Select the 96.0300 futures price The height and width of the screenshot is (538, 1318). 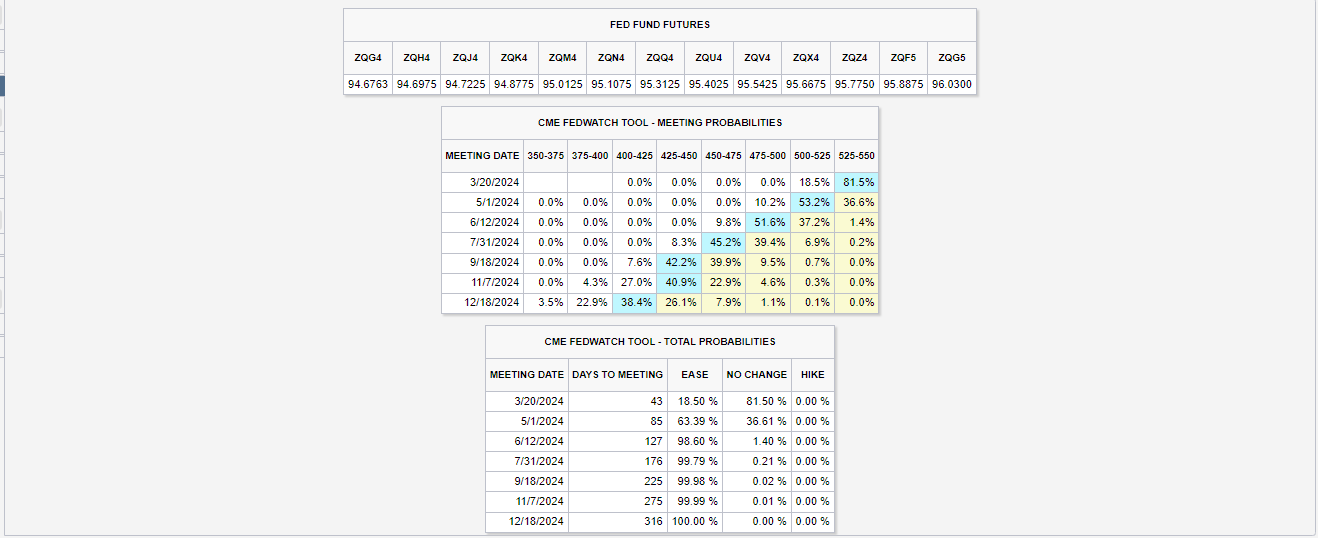point(951,84)
